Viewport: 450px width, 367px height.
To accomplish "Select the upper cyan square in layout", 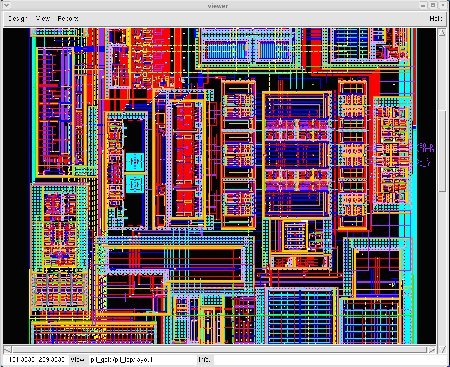I will pyautogui.click(x=135, y=162).
